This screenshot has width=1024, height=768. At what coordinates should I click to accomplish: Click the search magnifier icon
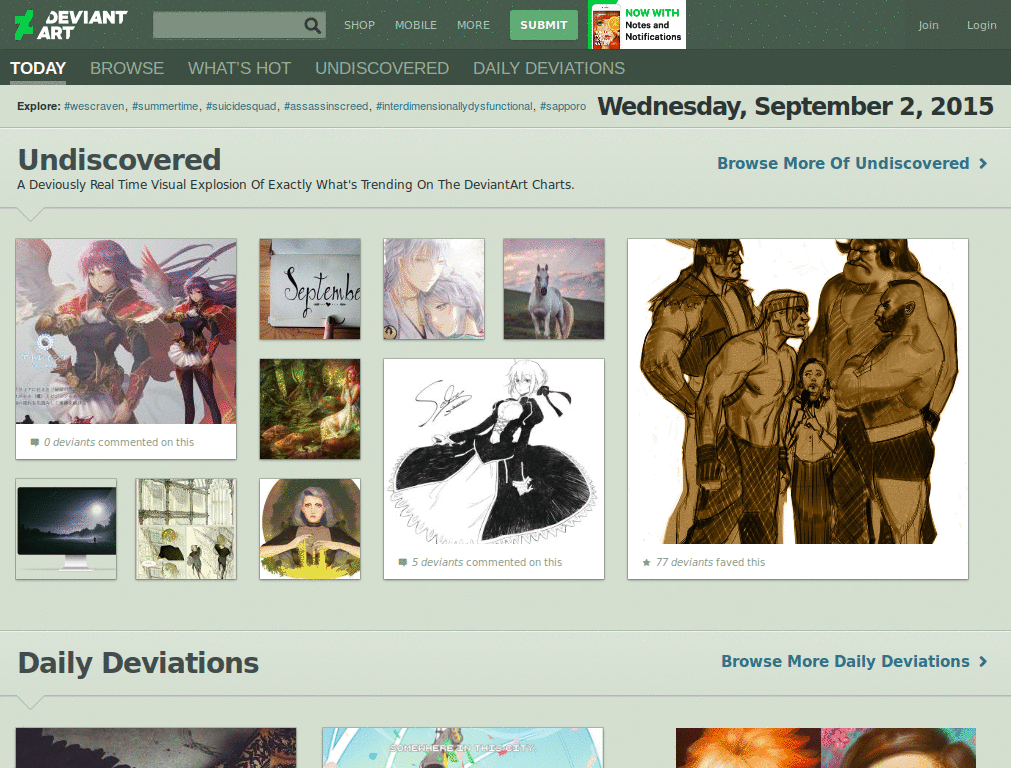pos(313,25)
